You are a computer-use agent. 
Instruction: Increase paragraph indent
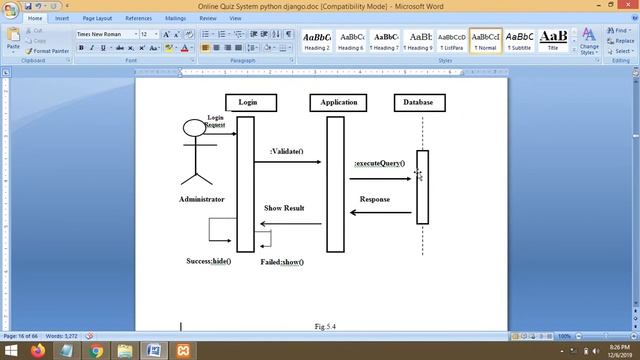point(264,34)
